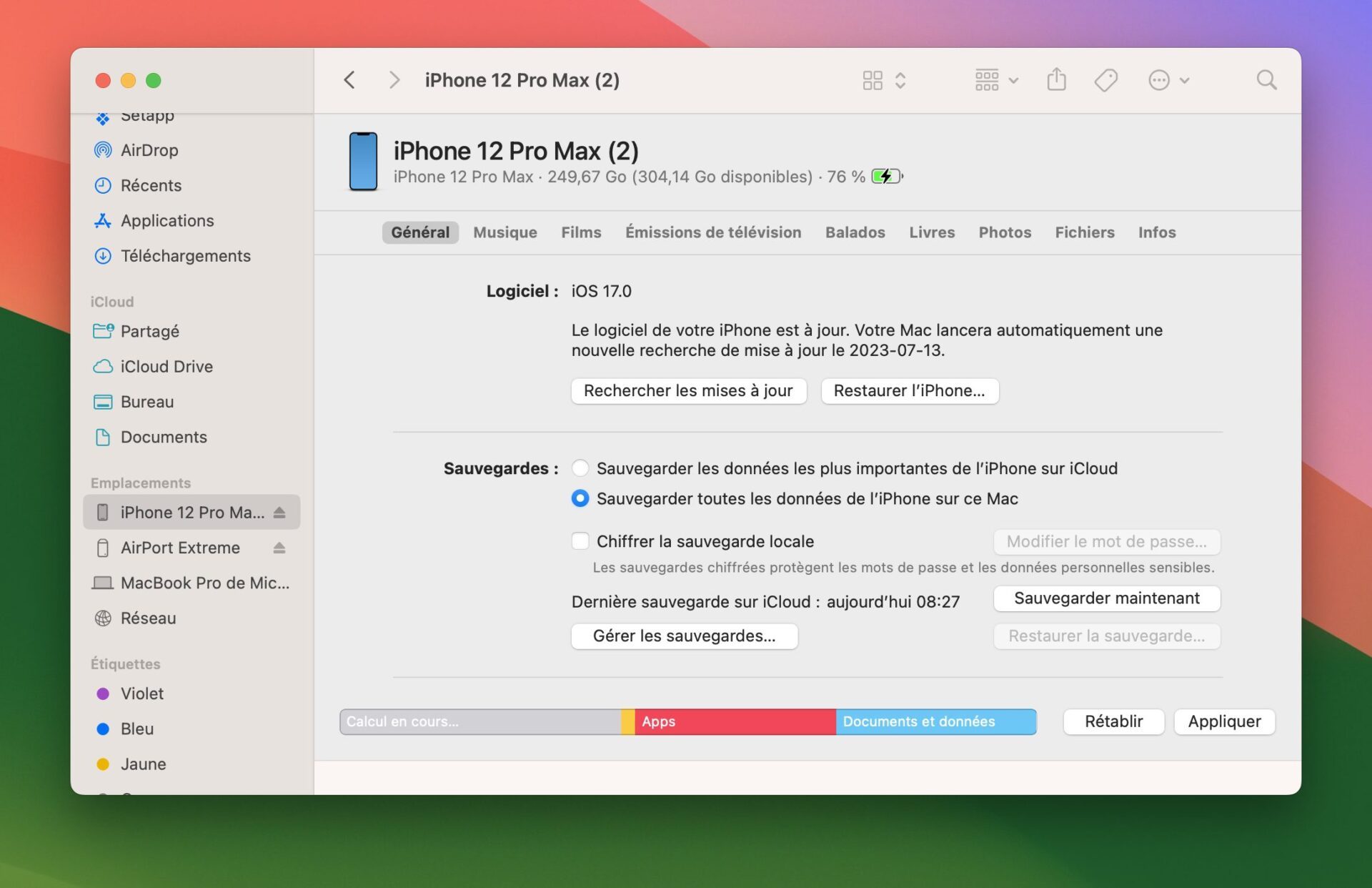Eject the AirPort Extreme drive

(279, 547)
